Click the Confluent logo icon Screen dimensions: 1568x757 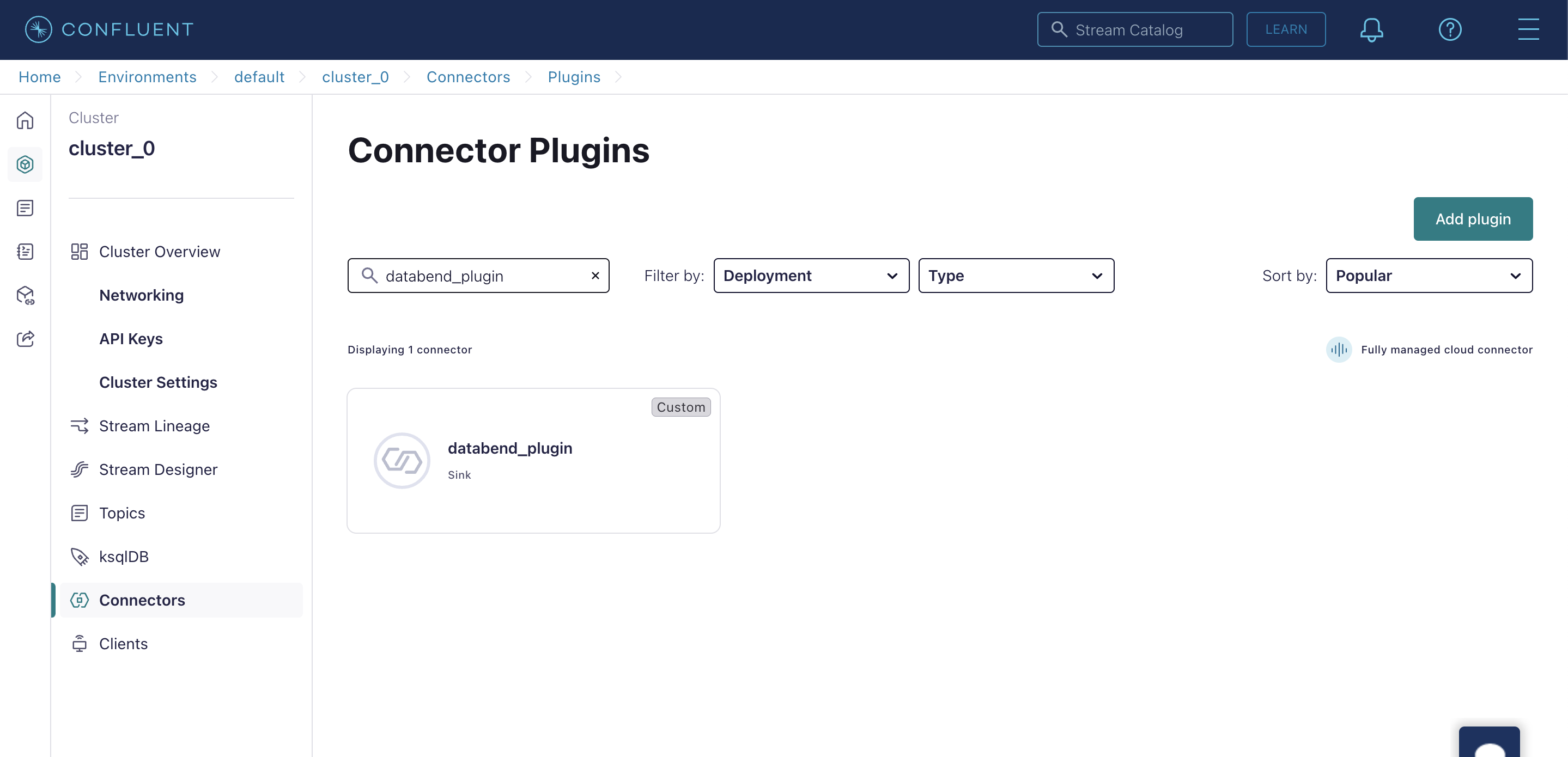point(38,29)
